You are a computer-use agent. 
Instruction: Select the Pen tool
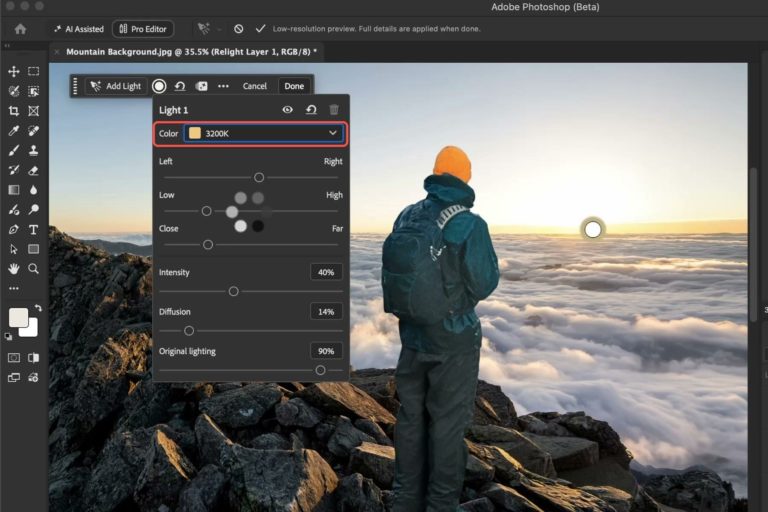click(x=14, y=229)
